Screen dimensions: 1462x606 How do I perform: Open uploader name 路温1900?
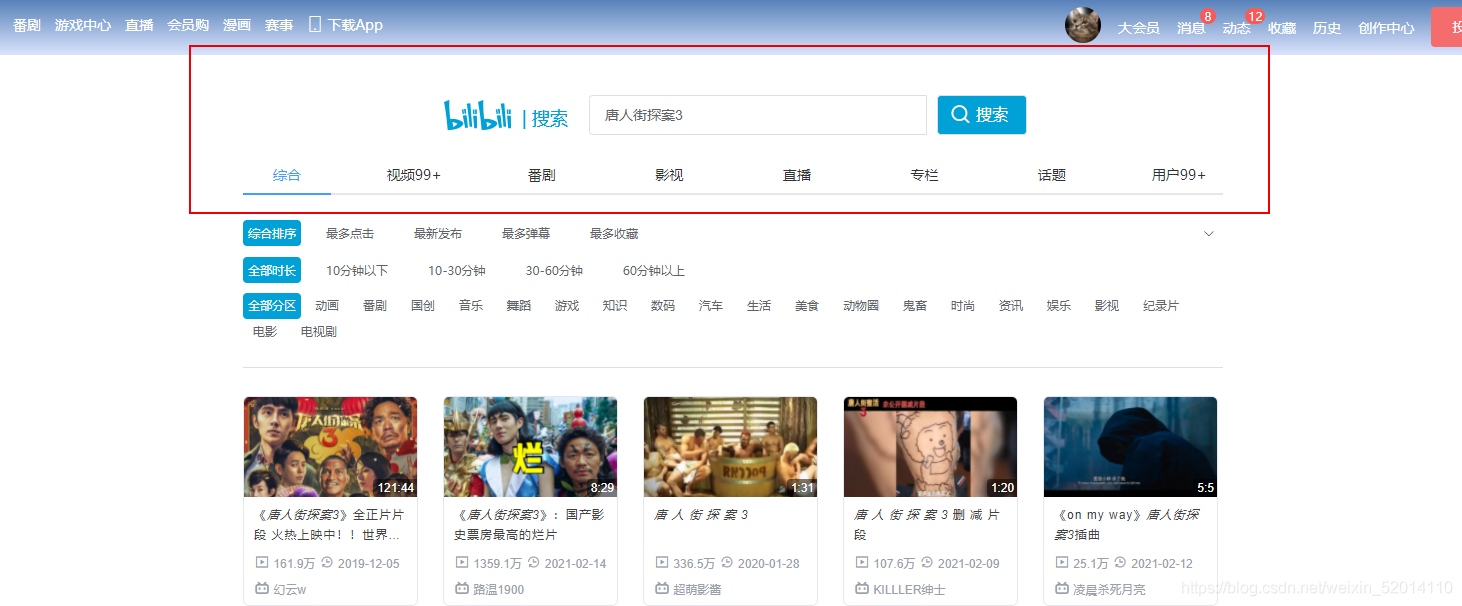[x=498, y=589]
